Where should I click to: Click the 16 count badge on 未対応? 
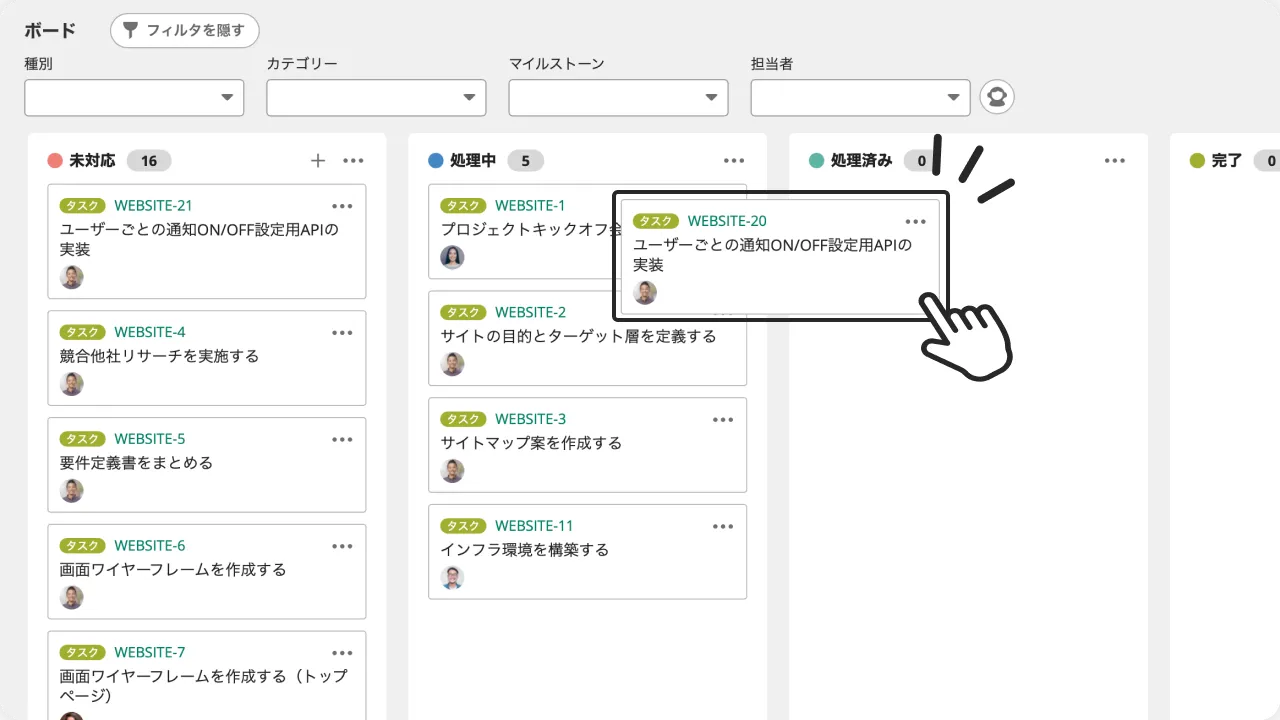coord(149,160)
